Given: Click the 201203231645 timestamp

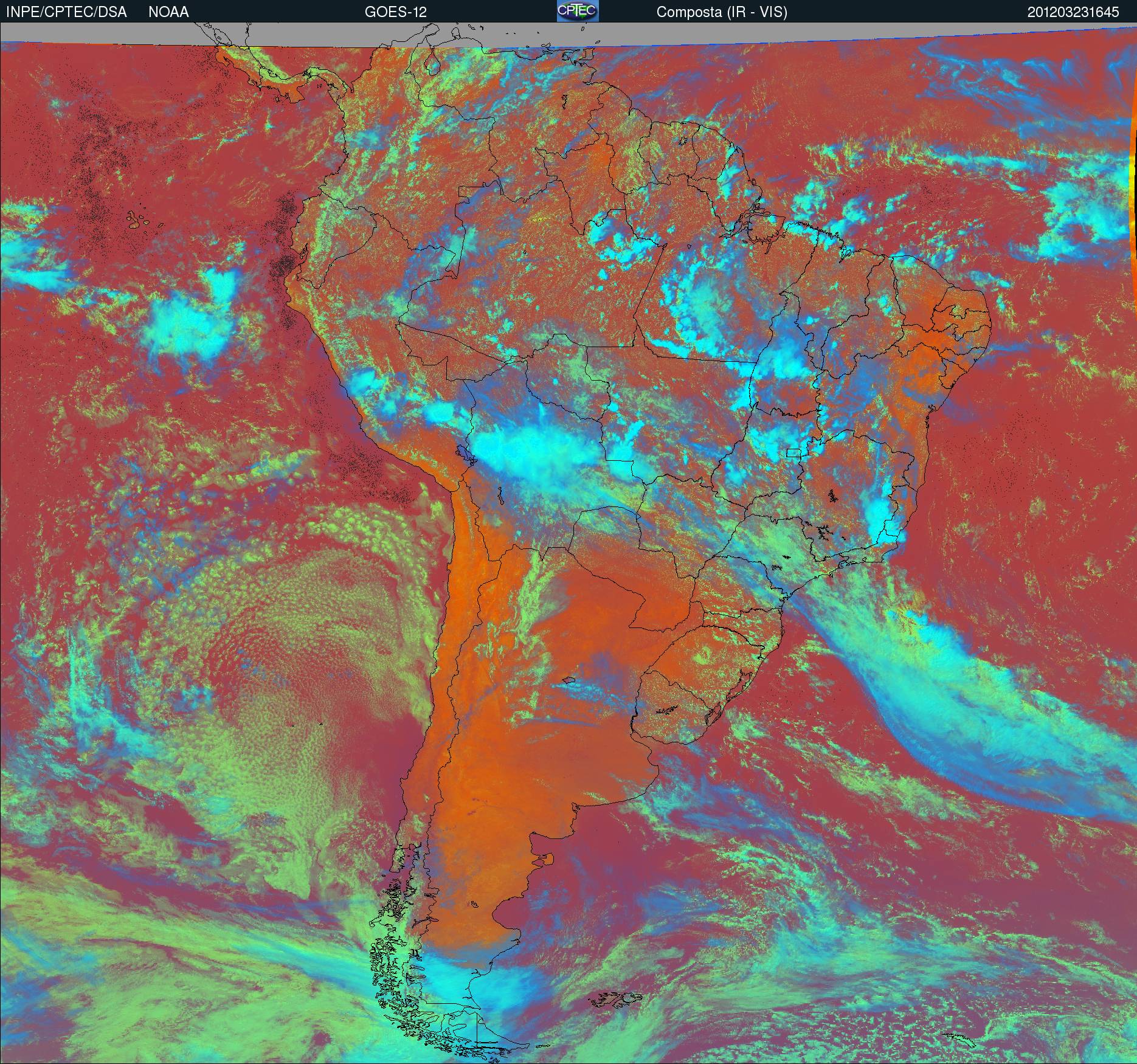Looking at the screenshot, I should click(1073, 12).
